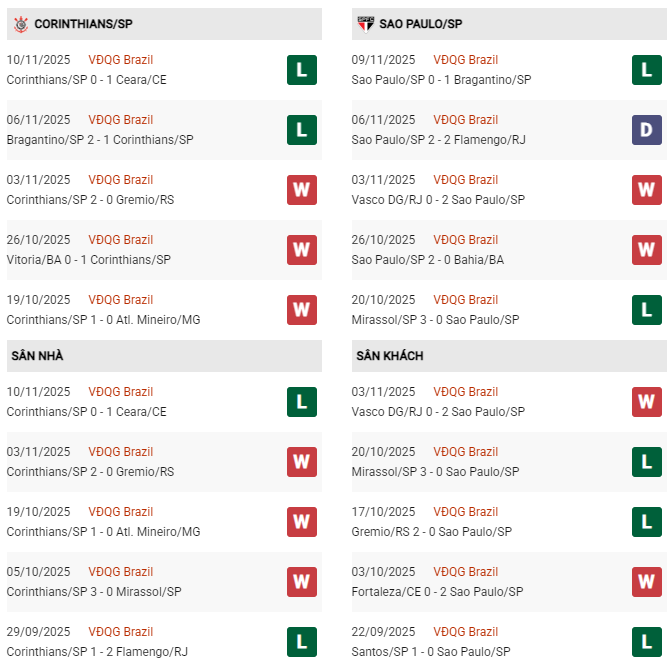This screenshot has height=664, width=670.
Task: Click loss badge for Corinthians 0-1 Ceara on 10/11 in top section
Action: [302, 70]
